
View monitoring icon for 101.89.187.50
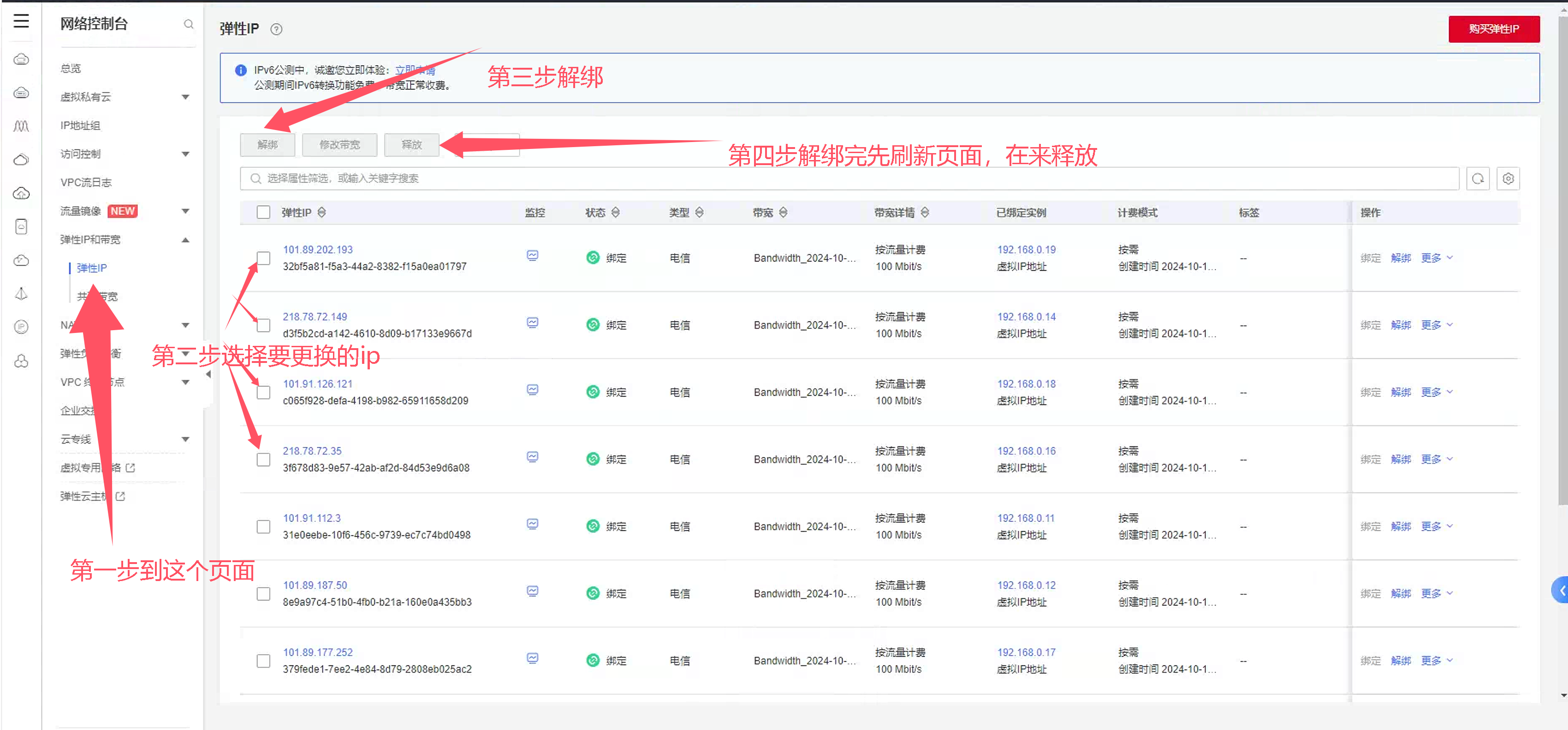tap(533, 591)
